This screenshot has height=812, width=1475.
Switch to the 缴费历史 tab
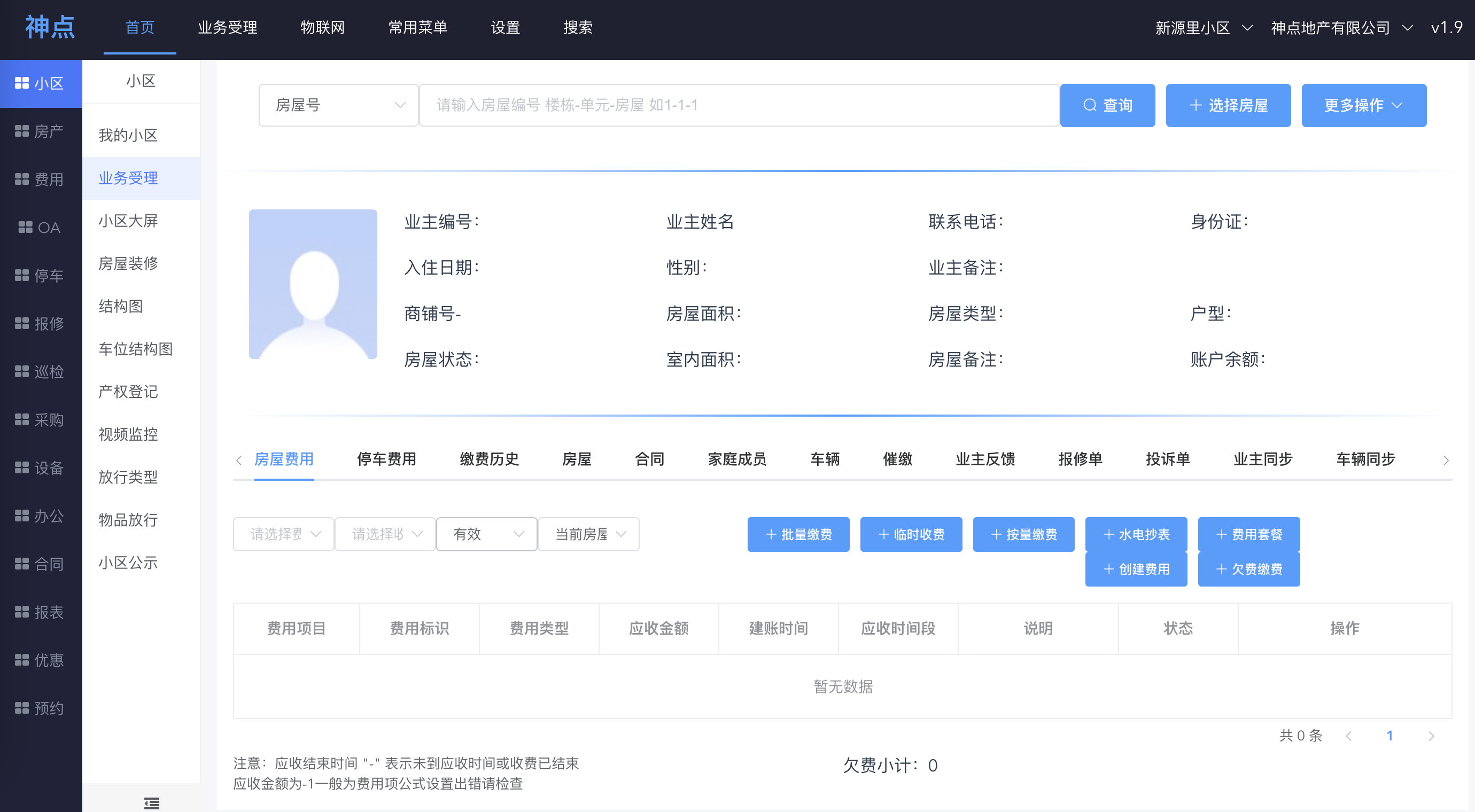[x=489, y=459]
